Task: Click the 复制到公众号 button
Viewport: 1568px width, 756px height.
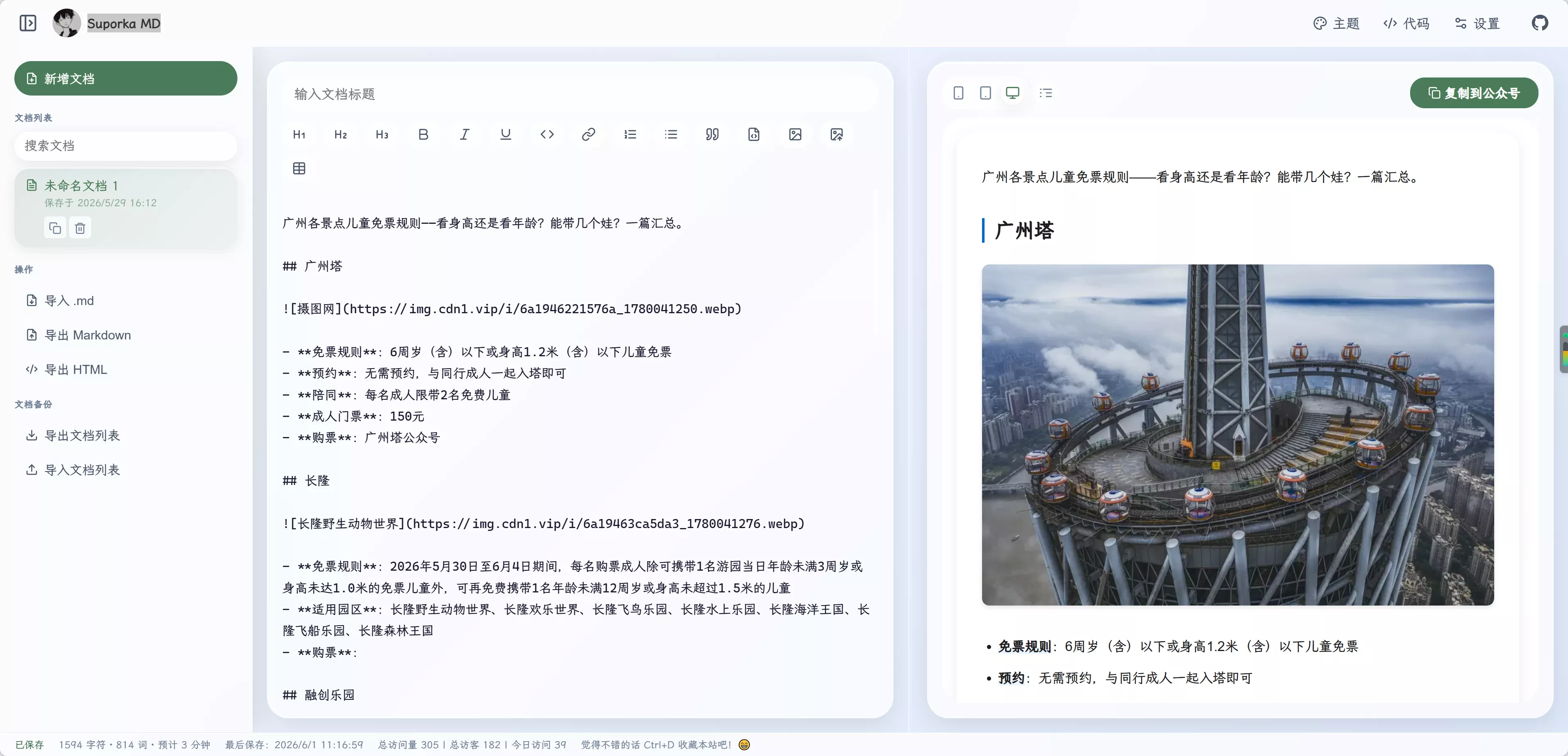Action: point(1474,93)
